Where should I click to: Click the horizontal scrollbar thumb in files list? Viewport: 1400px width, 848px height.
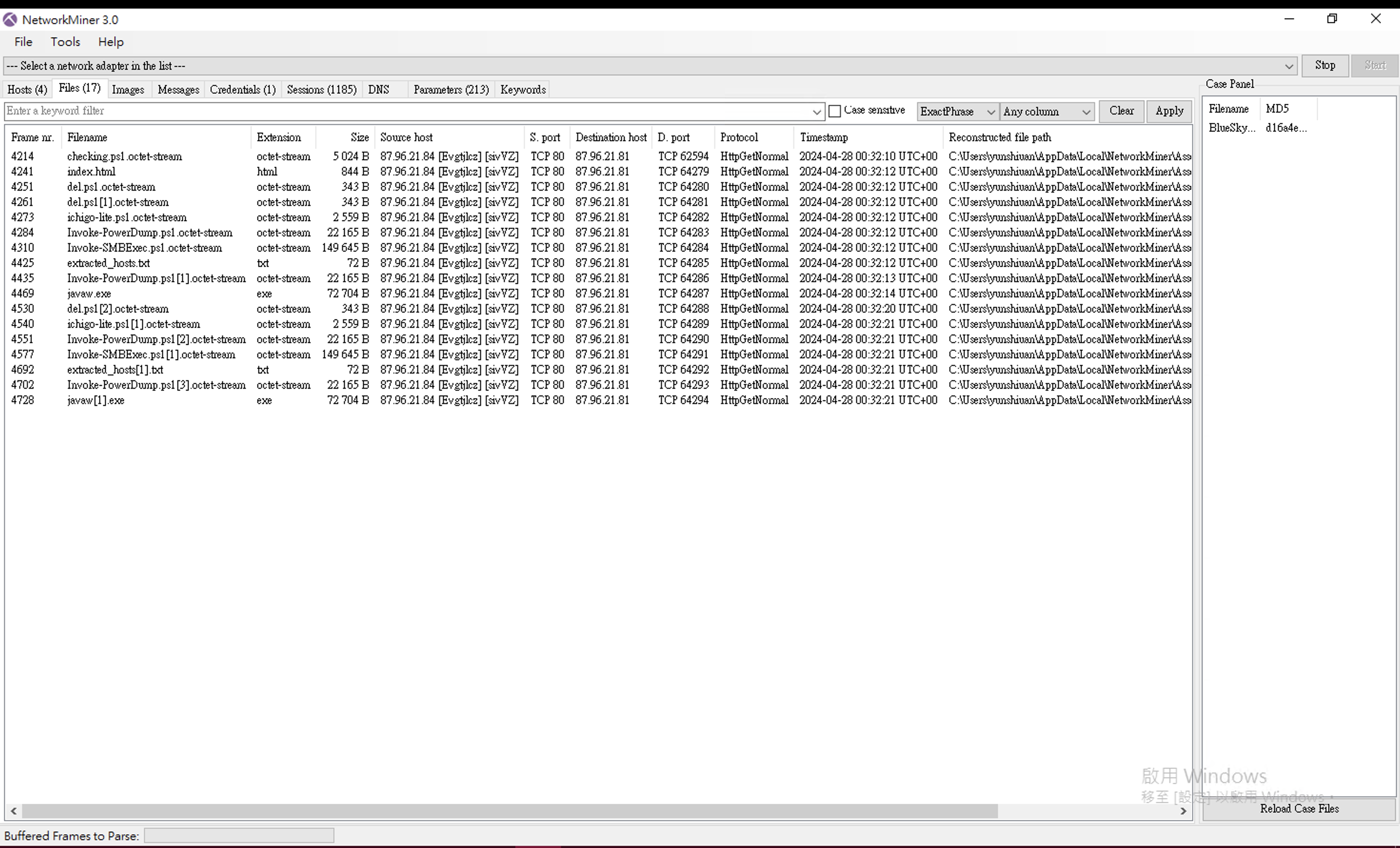(509, 811)
